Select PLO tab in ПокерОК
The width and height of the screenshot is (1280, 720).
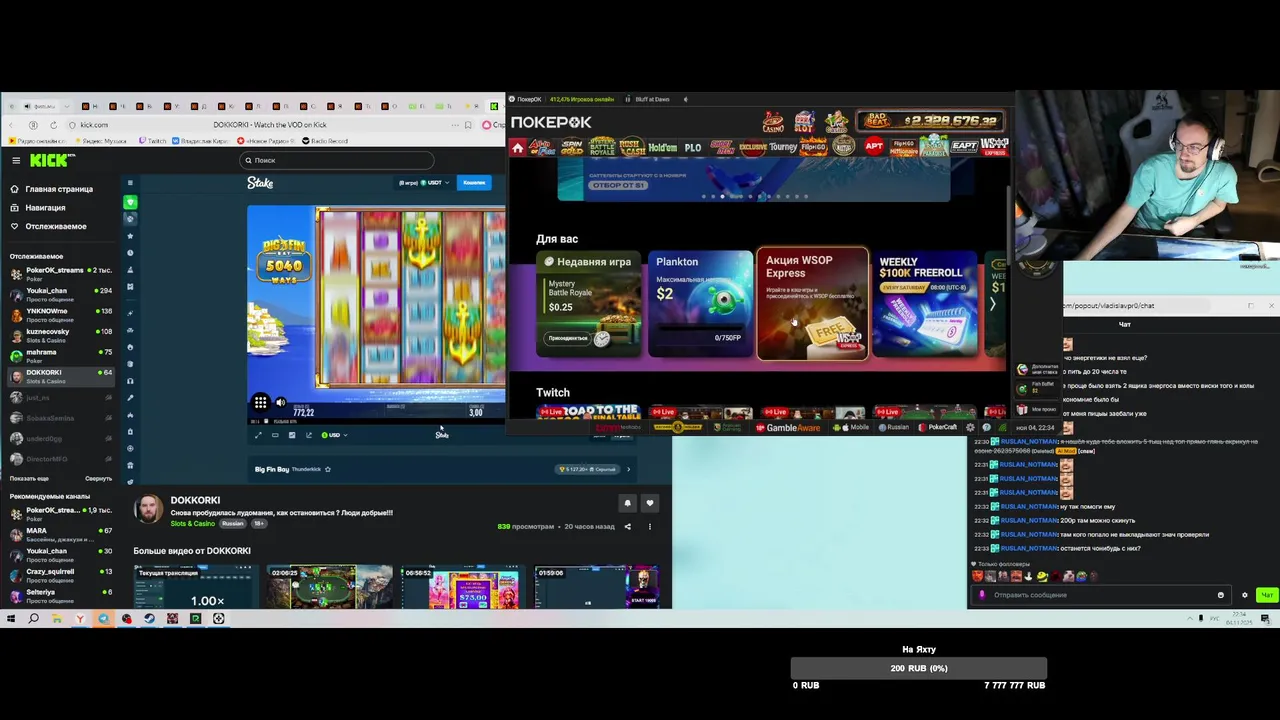click(693, 147)
